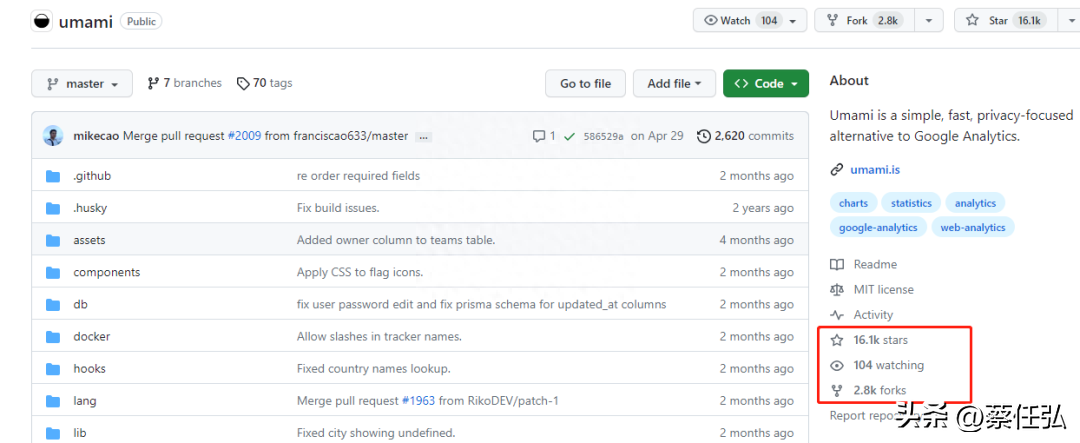Open the master branch selector dropdown
The height and width of the screenshot is (443, 1080).
click(x=82, y=83)
